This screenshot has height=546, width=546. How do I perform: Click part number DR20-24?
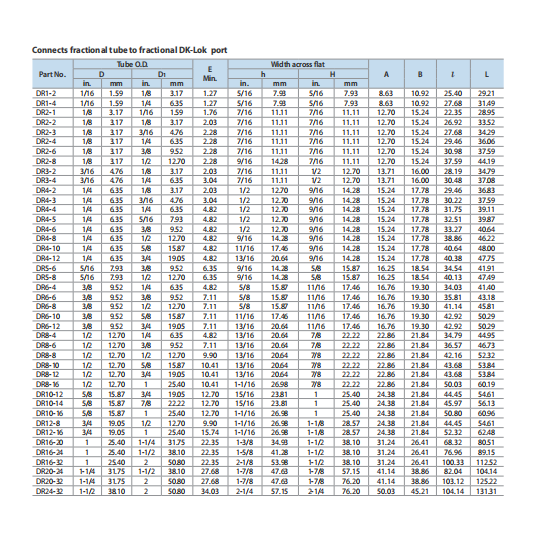pyautogui.click(x=50, y=471)
